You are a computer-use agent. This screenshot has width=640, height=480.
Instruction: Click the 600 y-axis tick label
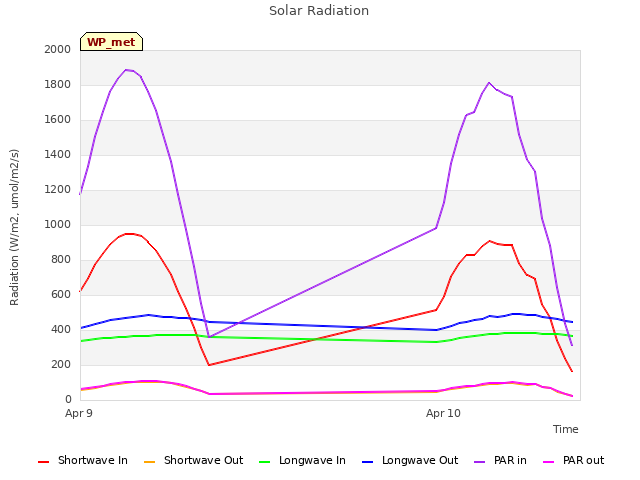click(x=61, y=295)
